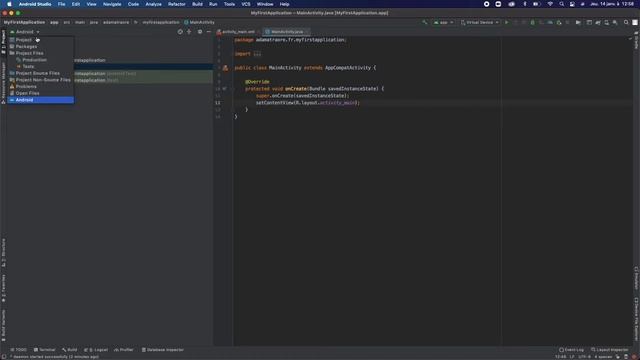Choose Project Source Files view

pos(40,73)
